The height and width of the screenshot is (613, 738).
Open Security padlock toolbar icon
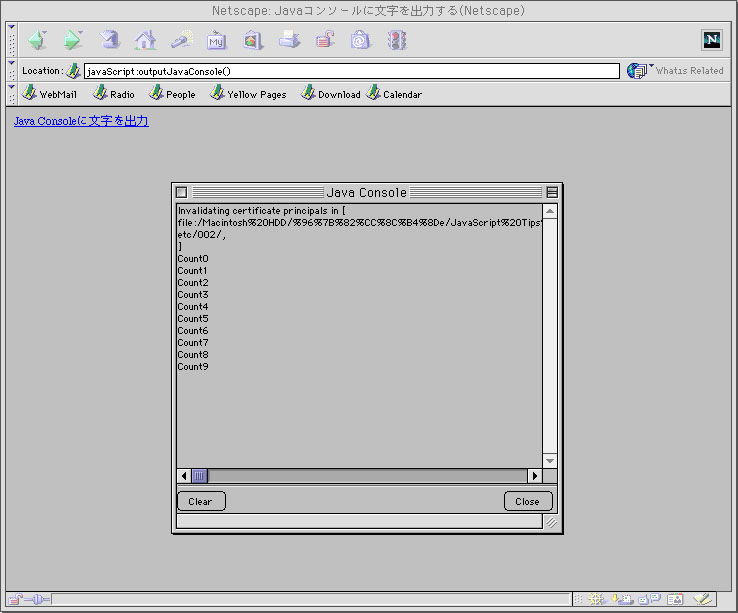coord(325,40)
